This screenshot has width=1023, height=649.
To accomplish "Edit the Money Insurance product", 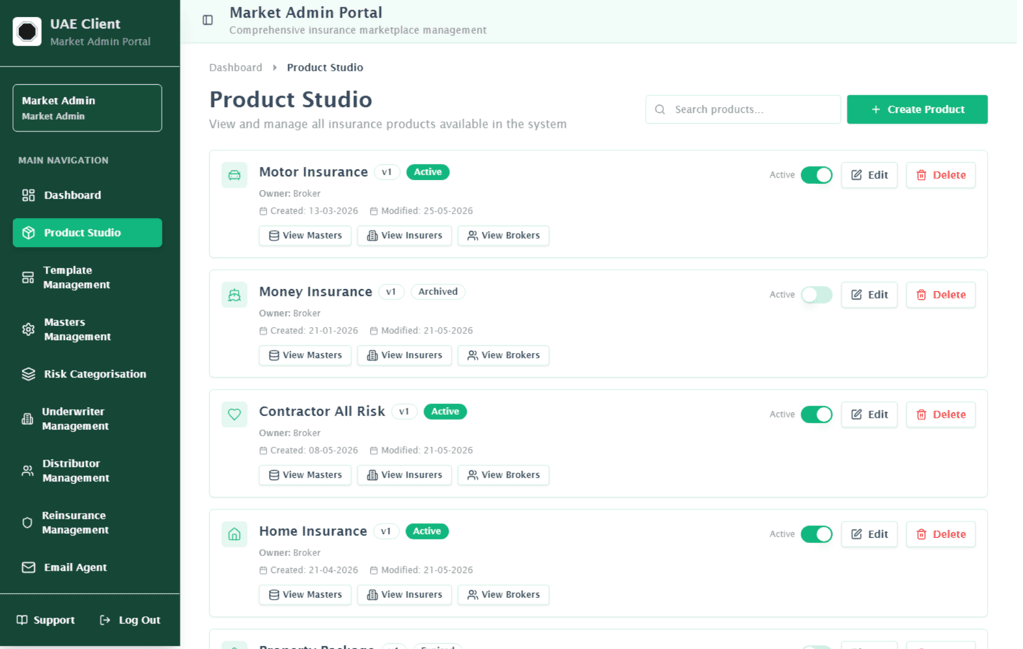I will coord(869,295).
